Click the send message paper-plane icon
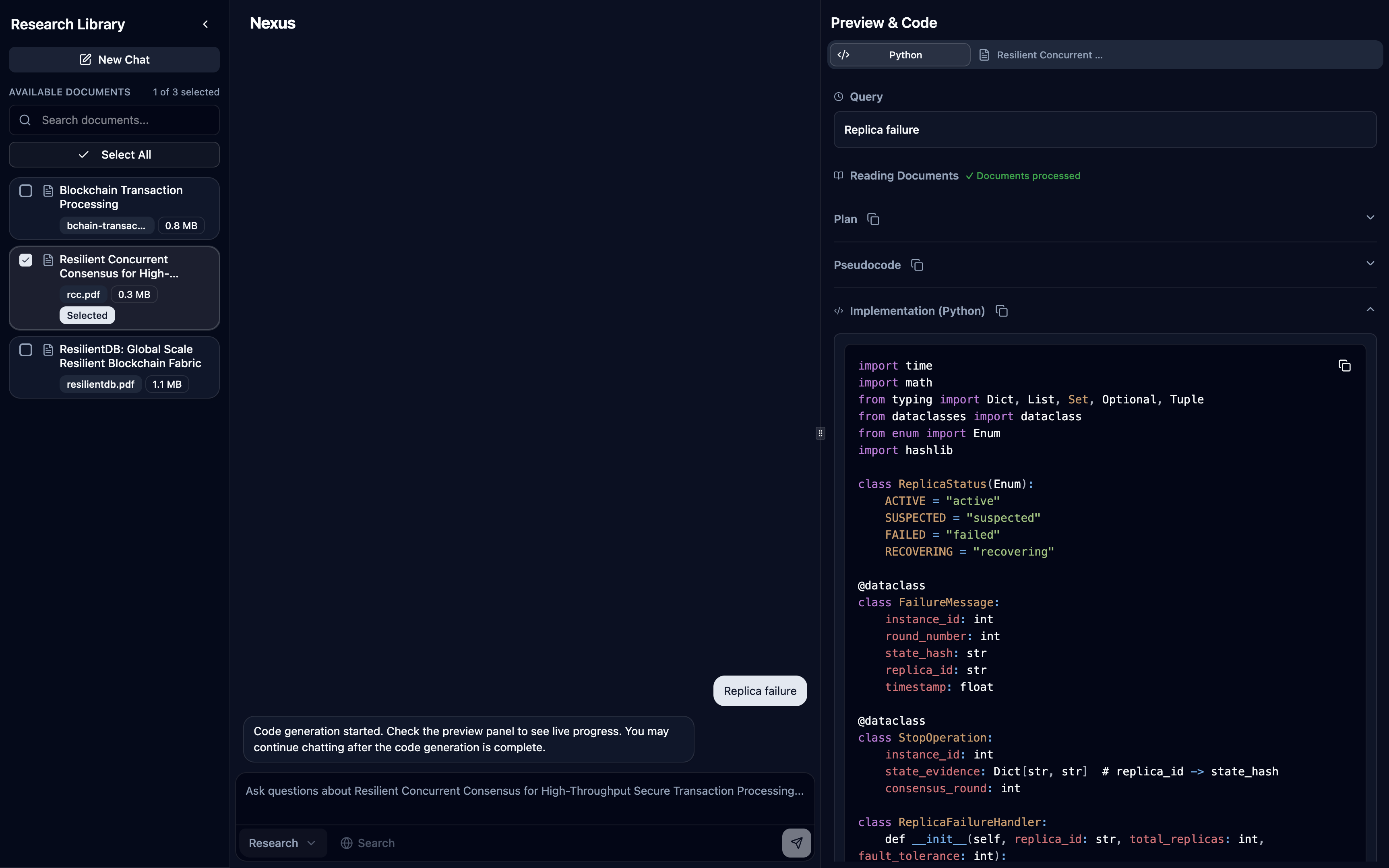Image resolution: width=1389 pixels, height=868 pixels. click(x=796, y=842)
